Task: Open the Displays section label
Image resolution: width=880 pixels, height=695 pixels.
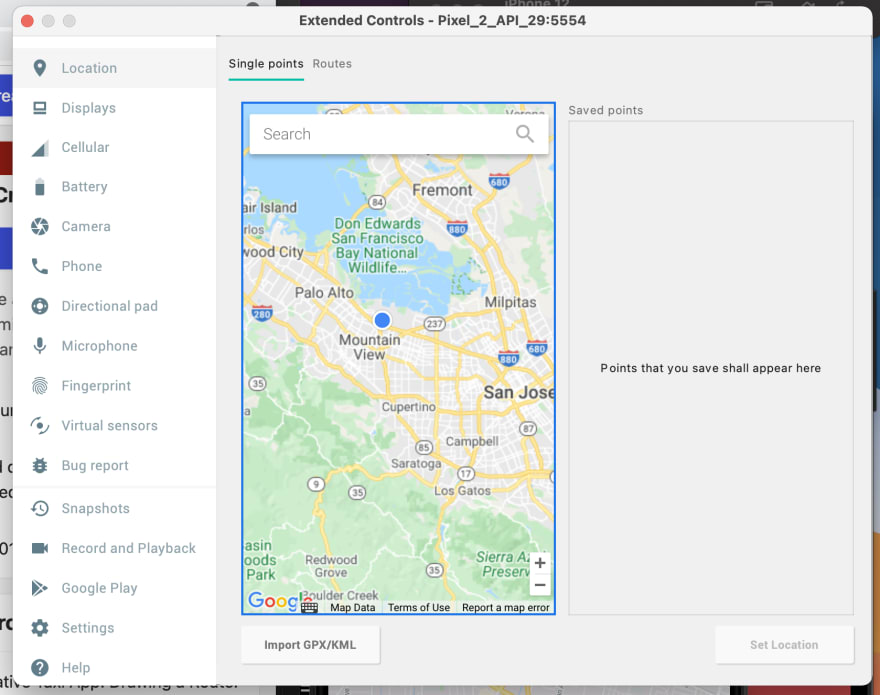Action: [x=89, y=108]
